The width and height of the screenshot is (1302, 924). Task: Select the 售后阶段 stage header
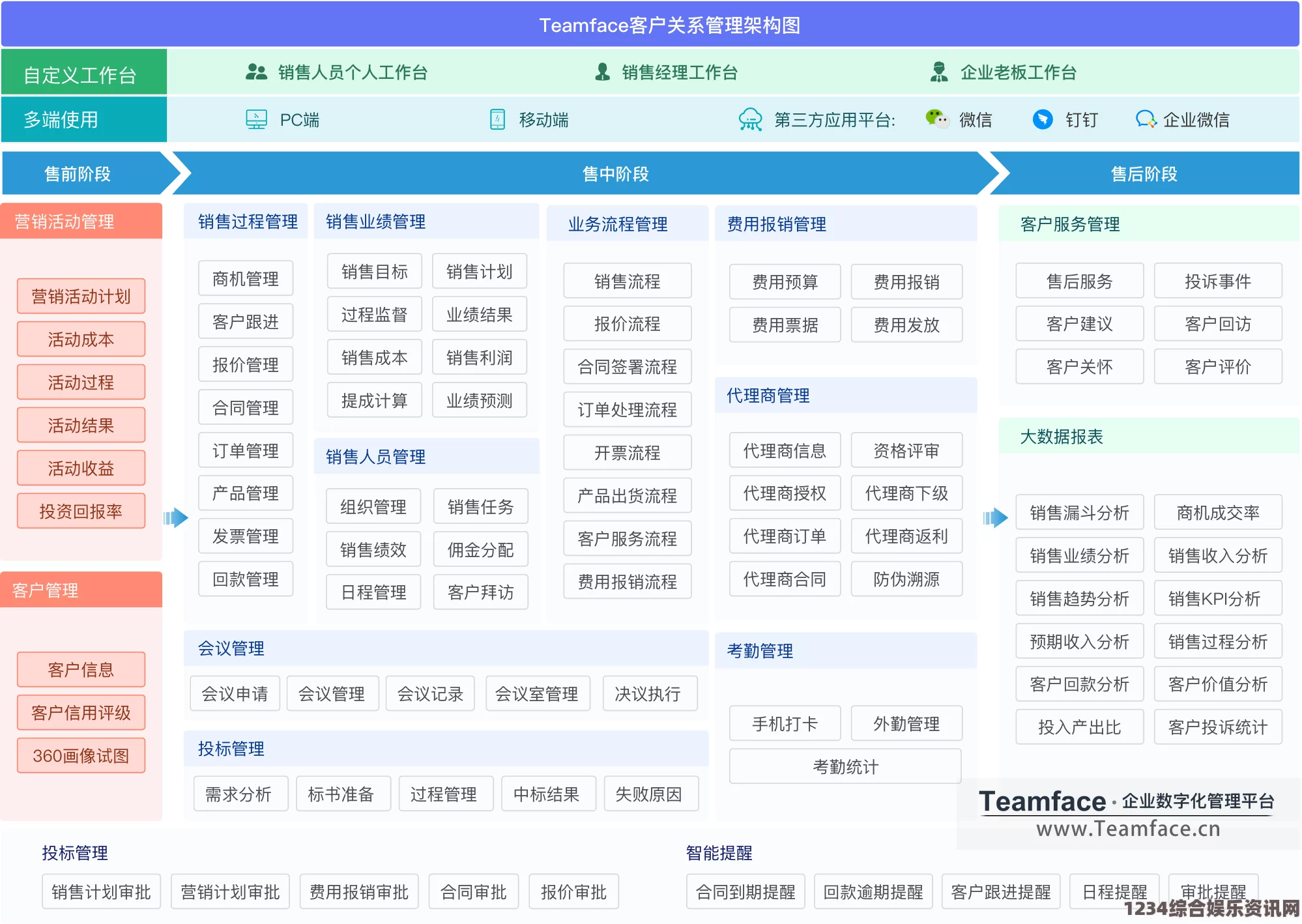pyautogui.click(x=1144, y=173)
